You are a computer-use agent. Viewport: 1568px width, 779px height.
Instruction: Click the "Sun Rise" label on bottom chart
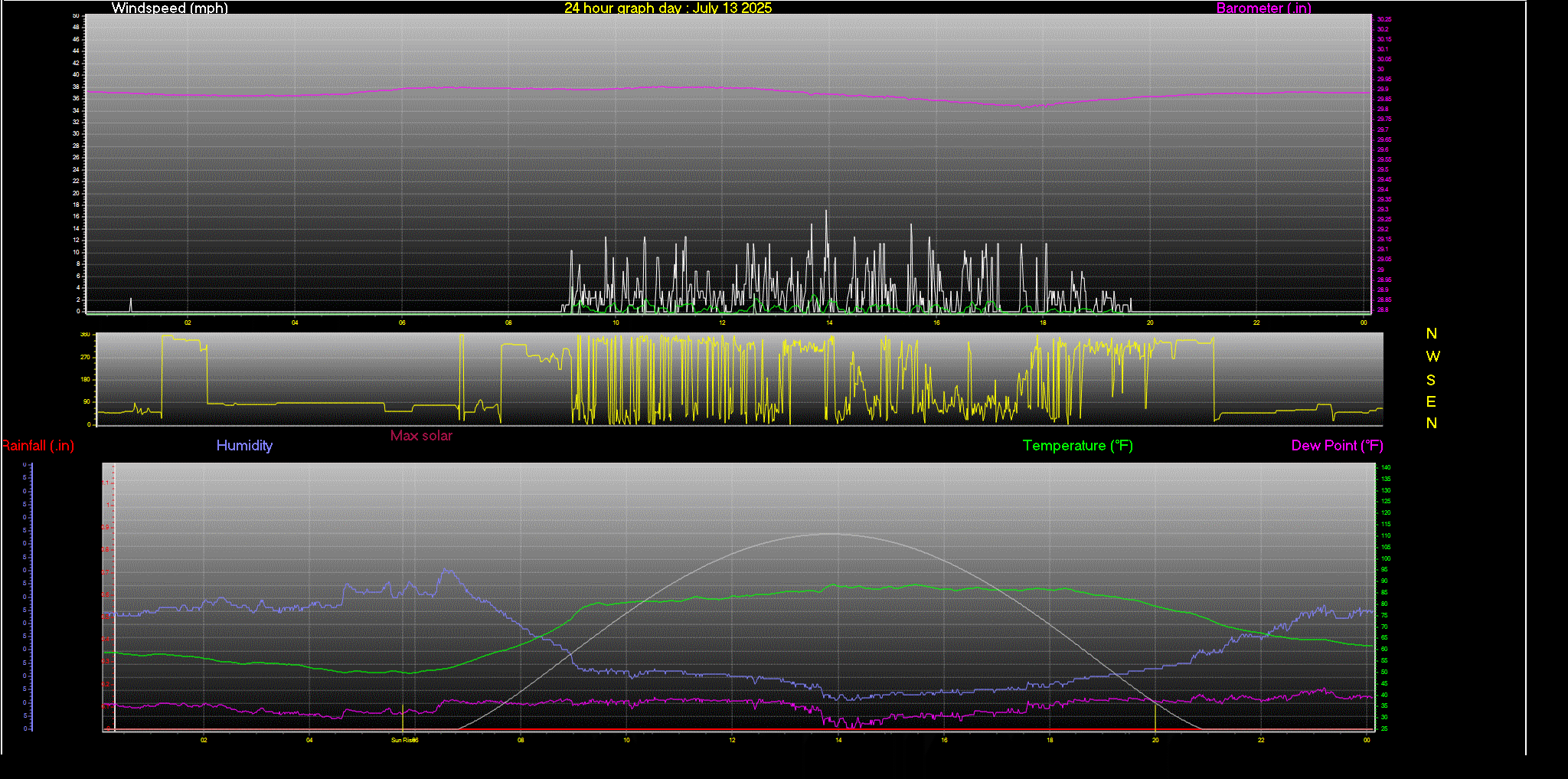403,740
